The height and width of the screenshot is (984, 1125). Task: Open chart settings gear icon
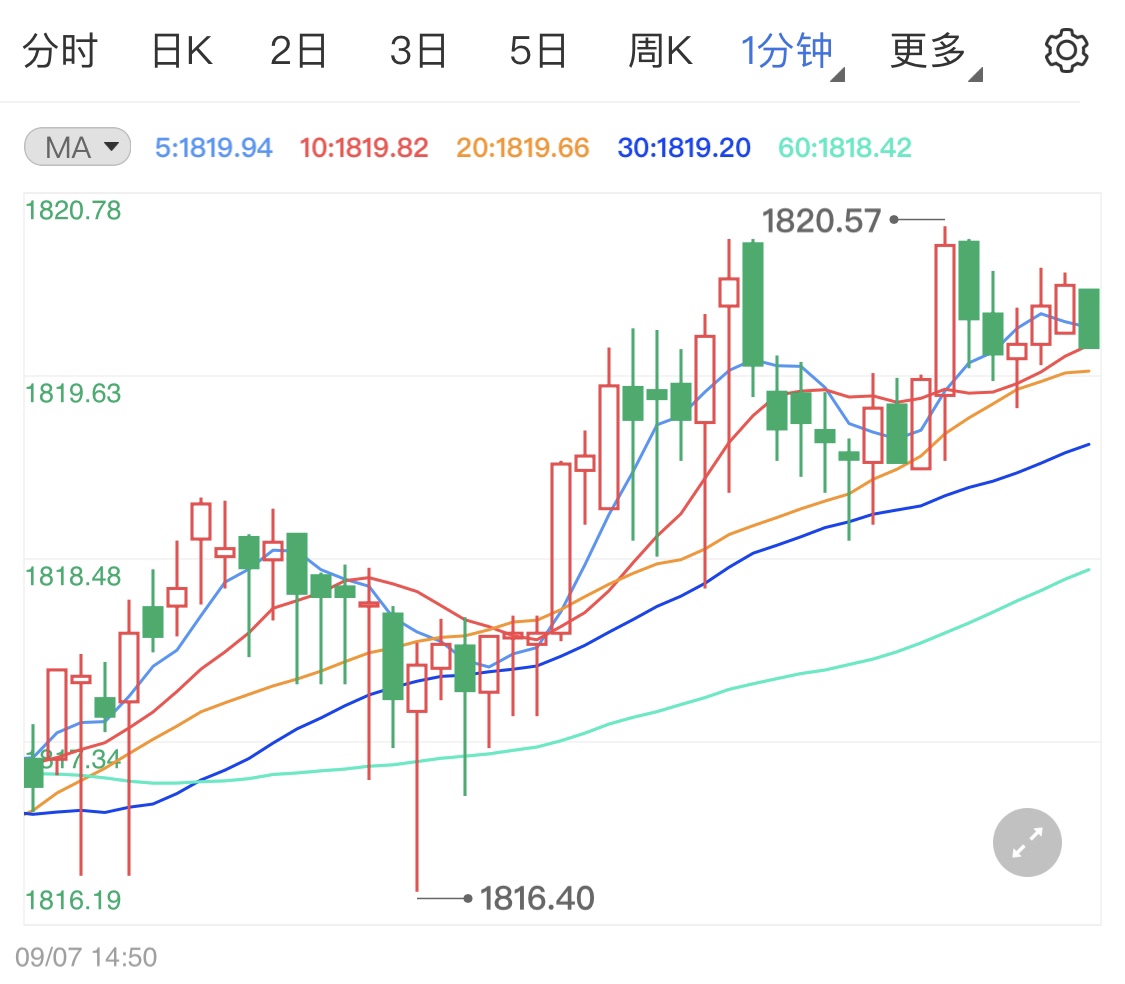(1065, 51)
